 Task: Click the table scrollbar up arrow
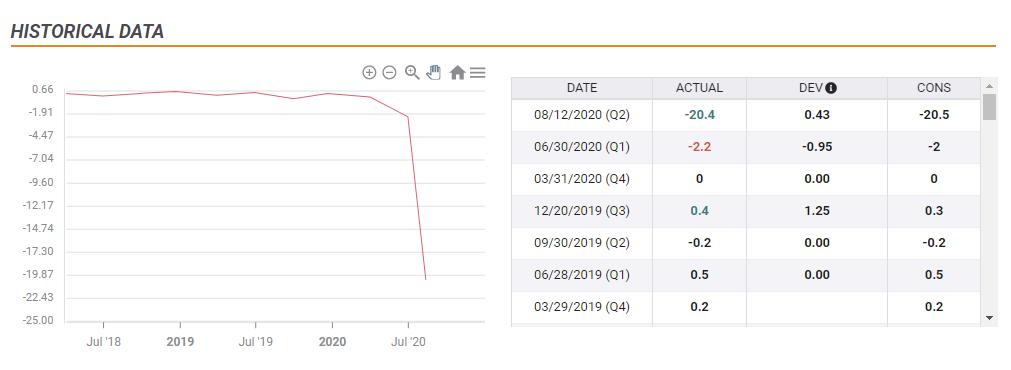pos(989,85)
